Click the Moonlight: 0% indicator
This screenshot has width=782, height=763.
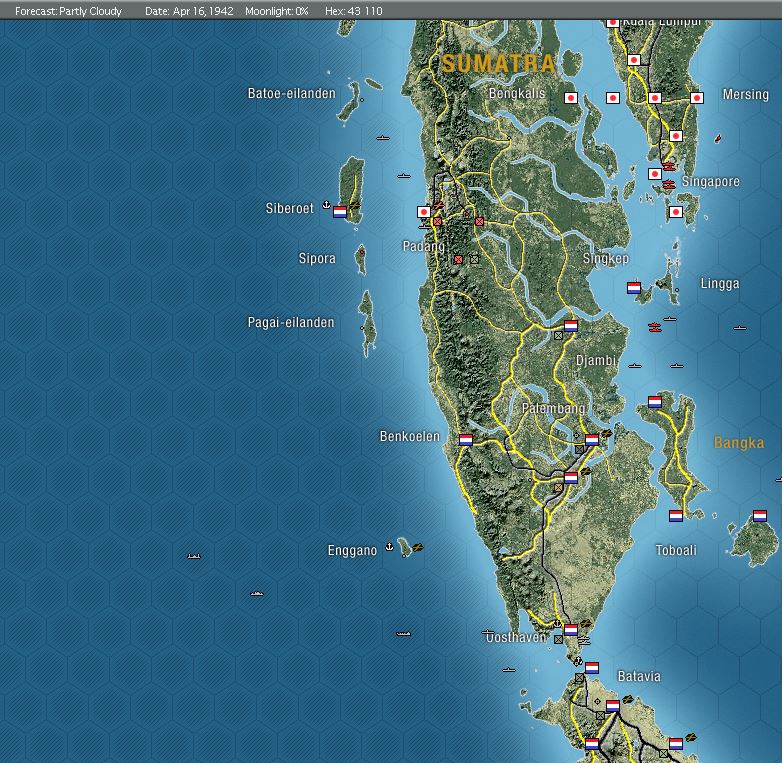(277, 11)
